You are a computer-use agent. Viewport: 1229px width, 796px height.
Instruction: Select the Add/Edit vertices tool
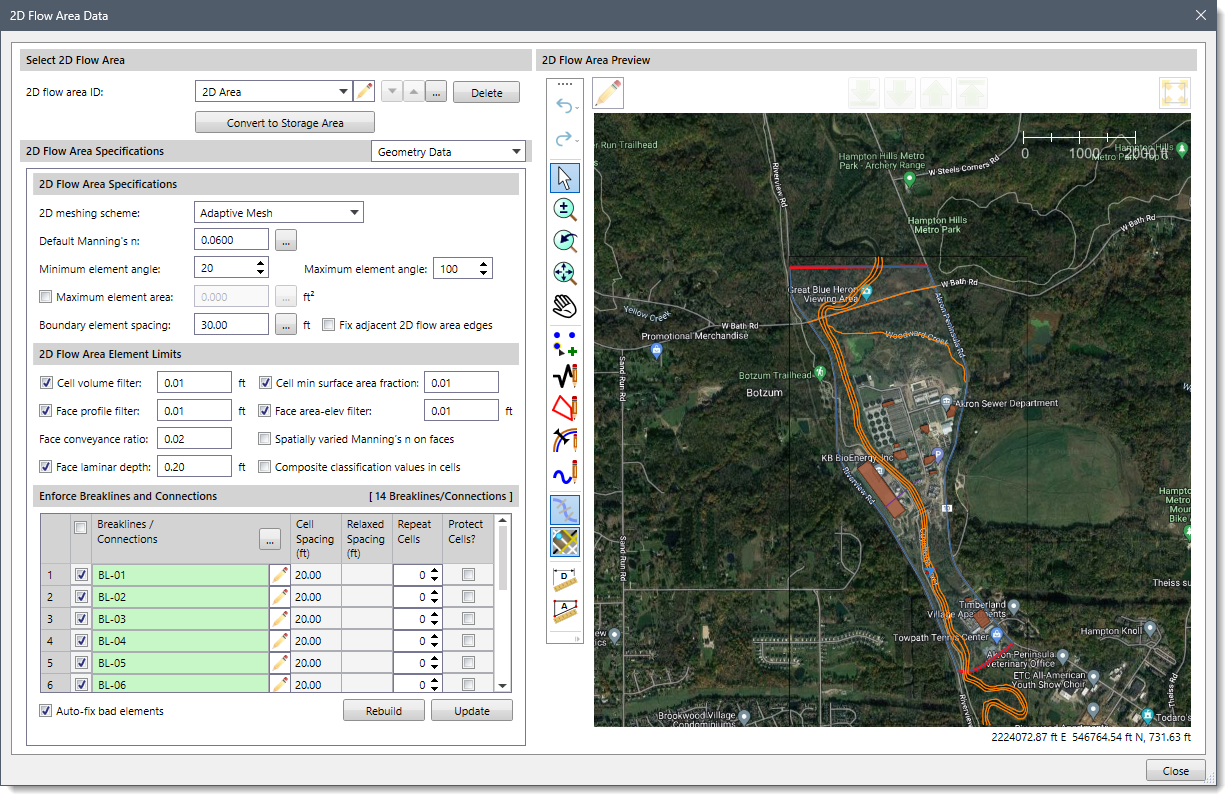point(566,344)
